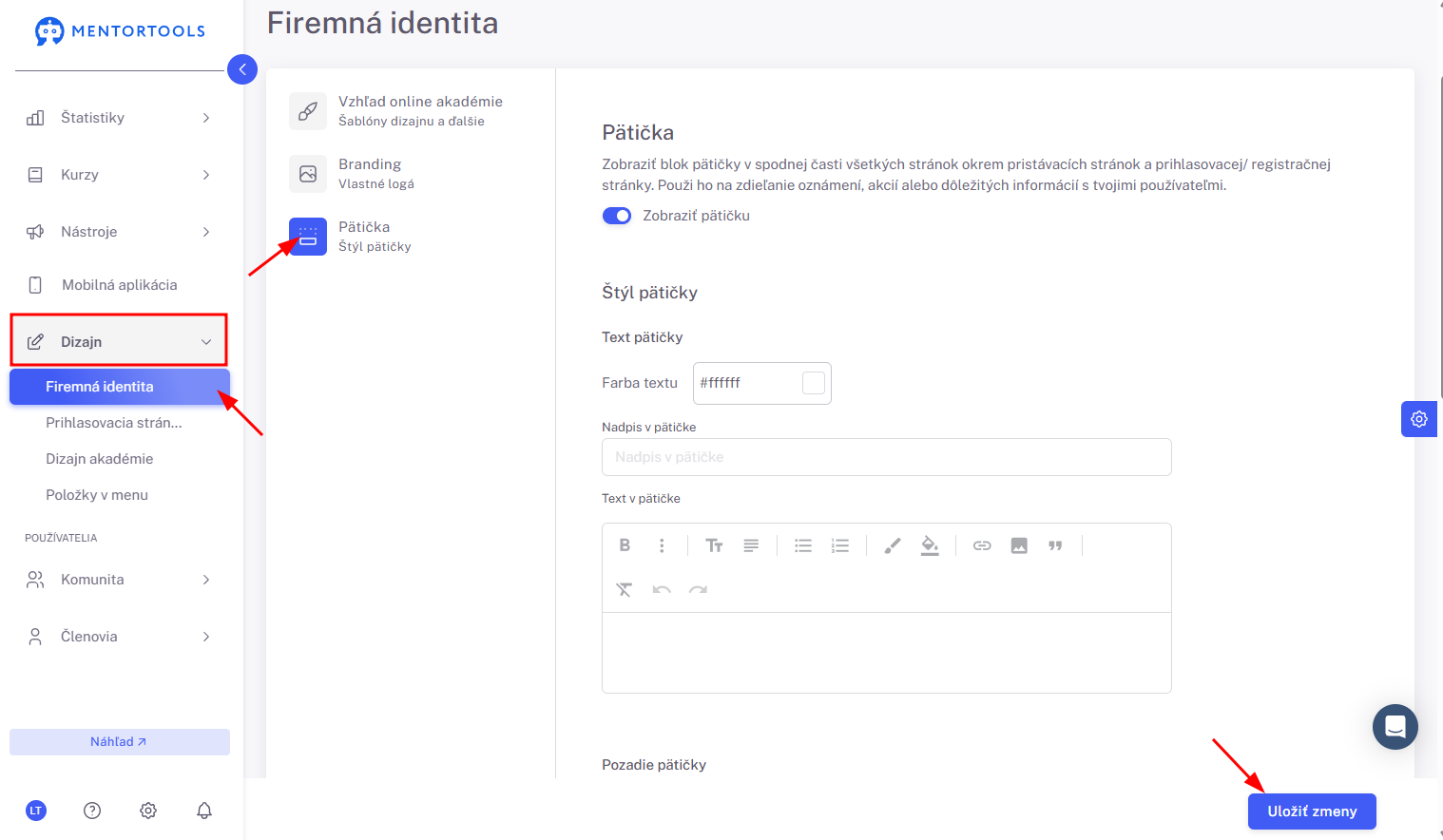Add a blockquote in footer editor
The width and height of the screenshot is (1443, 840).
[x=1055, y=545]
